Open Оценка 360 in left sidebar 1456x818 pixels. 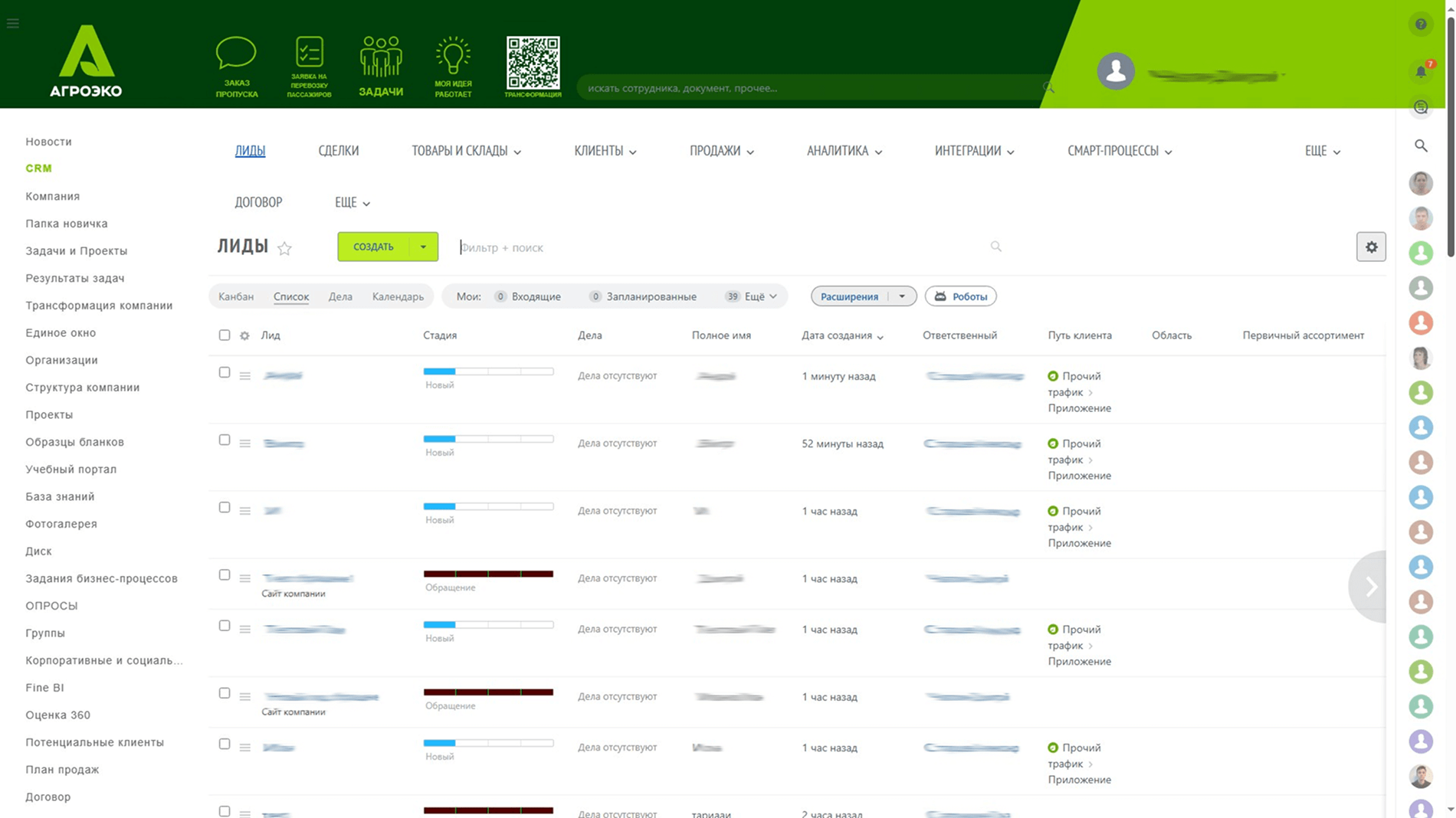pyautogui.click(x=57, y=715)
